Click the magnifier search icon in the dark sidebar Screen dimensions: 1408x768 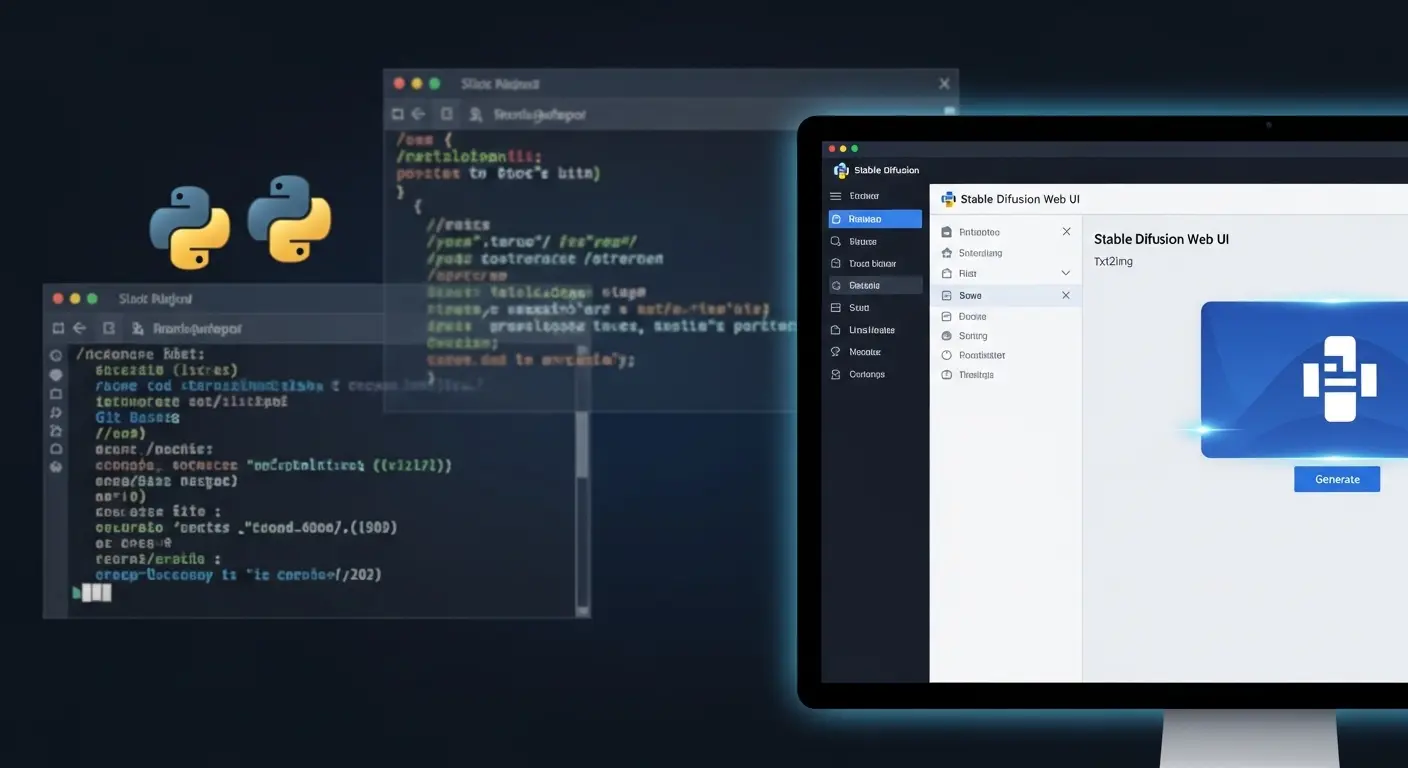click(x=836, y=241)
